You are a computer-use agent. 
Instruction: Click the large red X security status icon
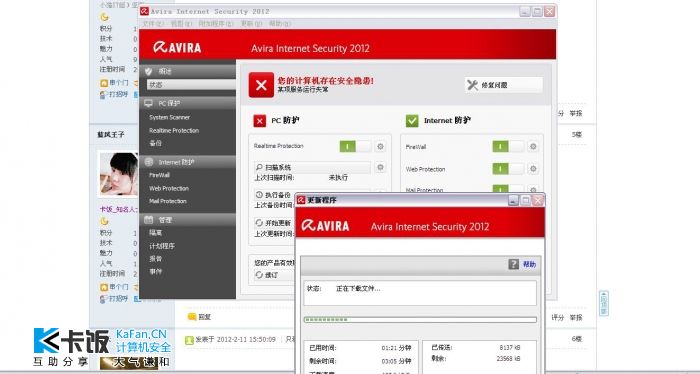261,85
